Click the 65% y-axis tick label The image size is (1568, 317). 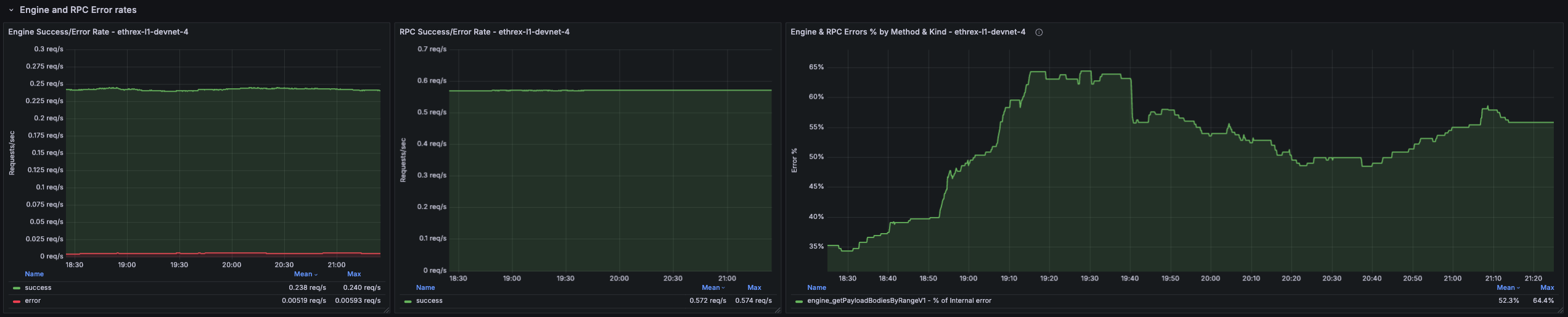816,67
